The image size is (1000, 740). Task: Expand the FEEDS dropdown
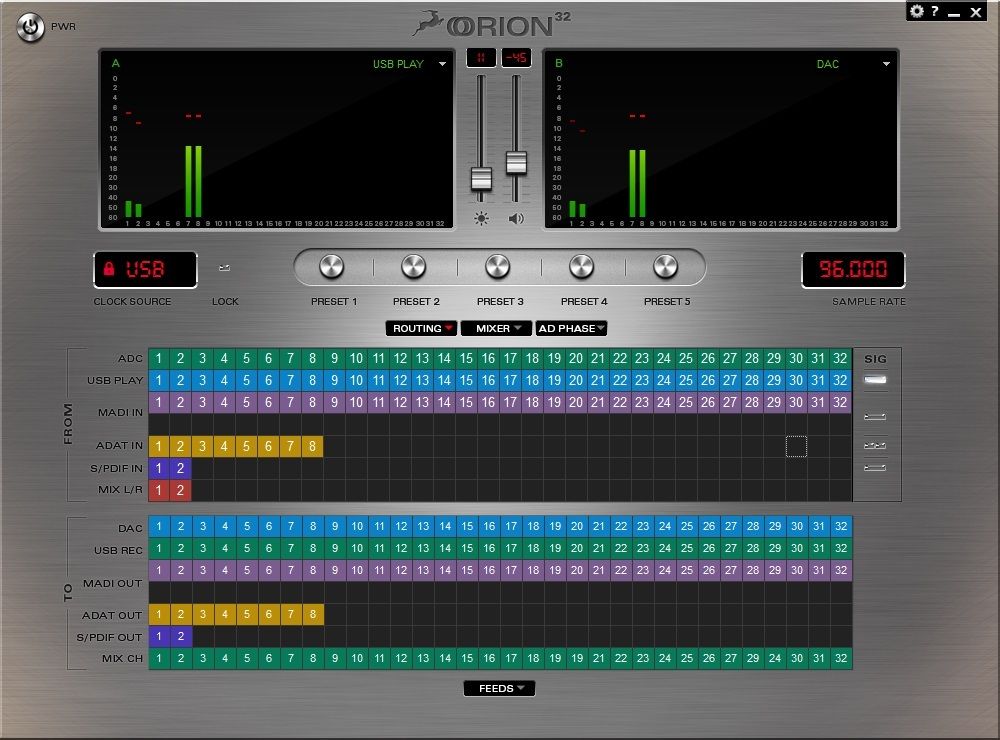coord(499,688)
